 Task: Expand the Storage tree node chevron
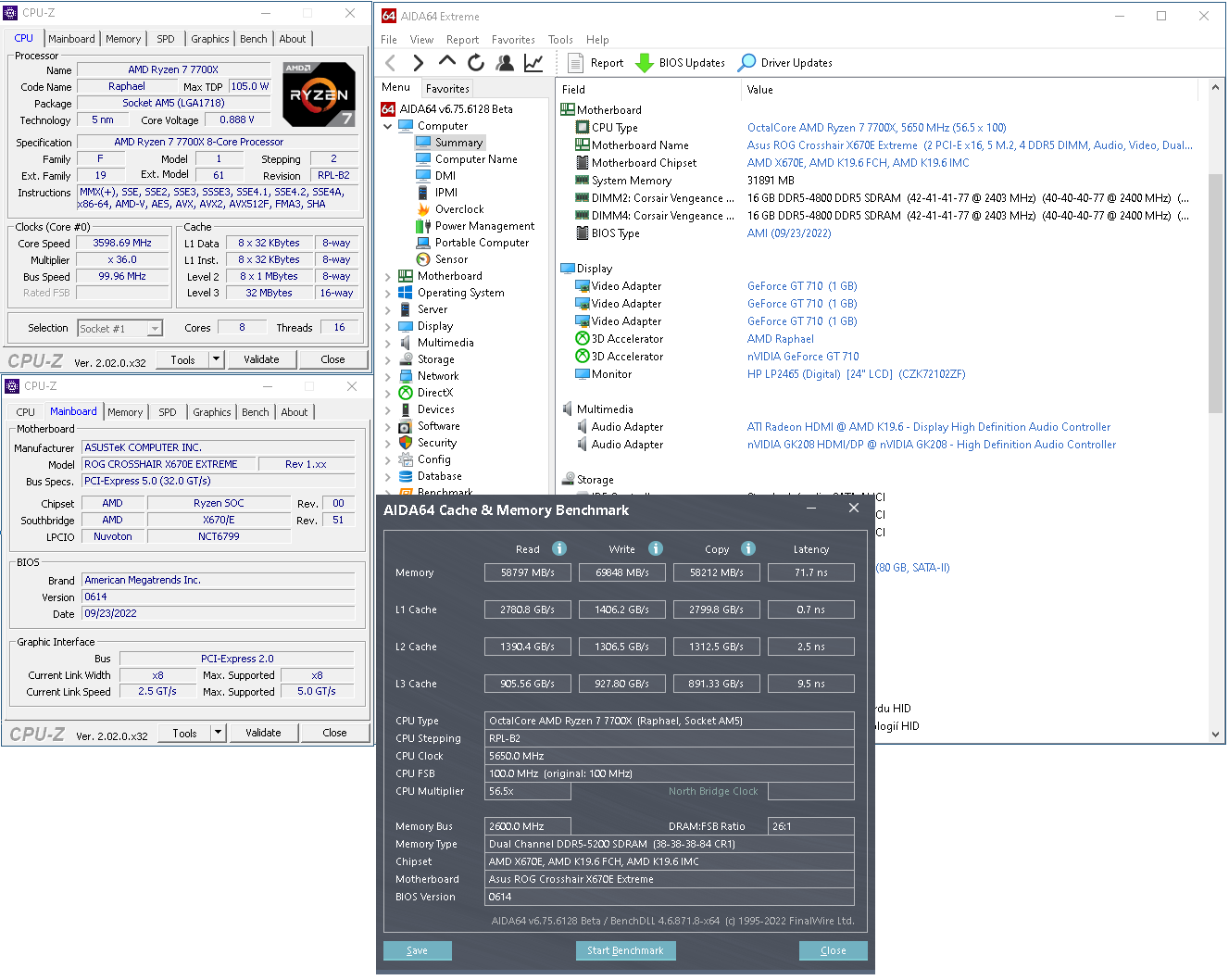(388, 359)
